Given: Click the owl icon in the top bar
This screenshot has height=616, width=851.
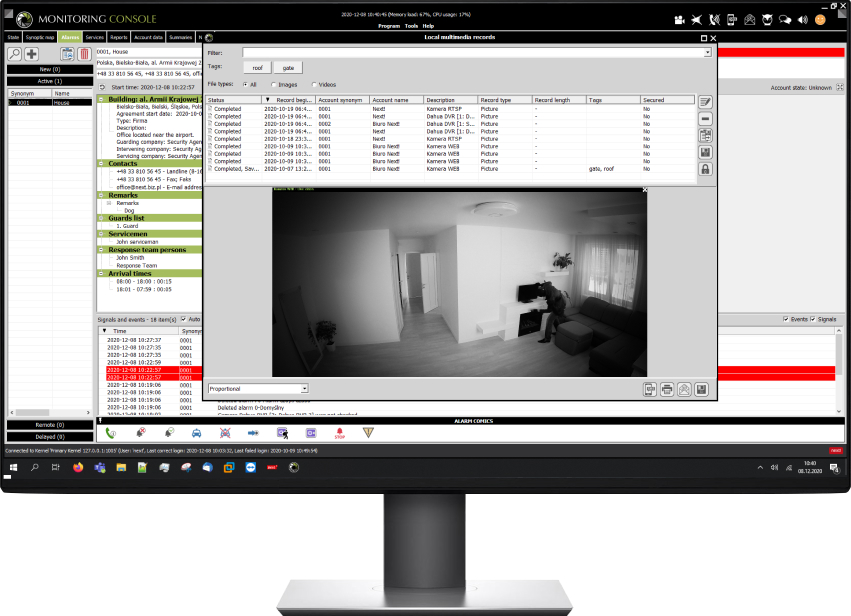Looking at the screenshot, I should coord(767,20).
